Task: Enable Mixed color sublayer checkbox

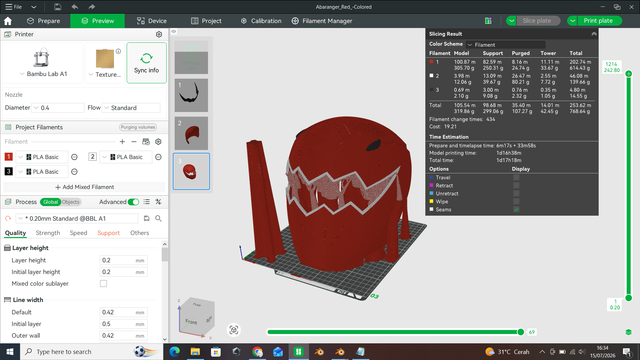Action: coord(103,284)
